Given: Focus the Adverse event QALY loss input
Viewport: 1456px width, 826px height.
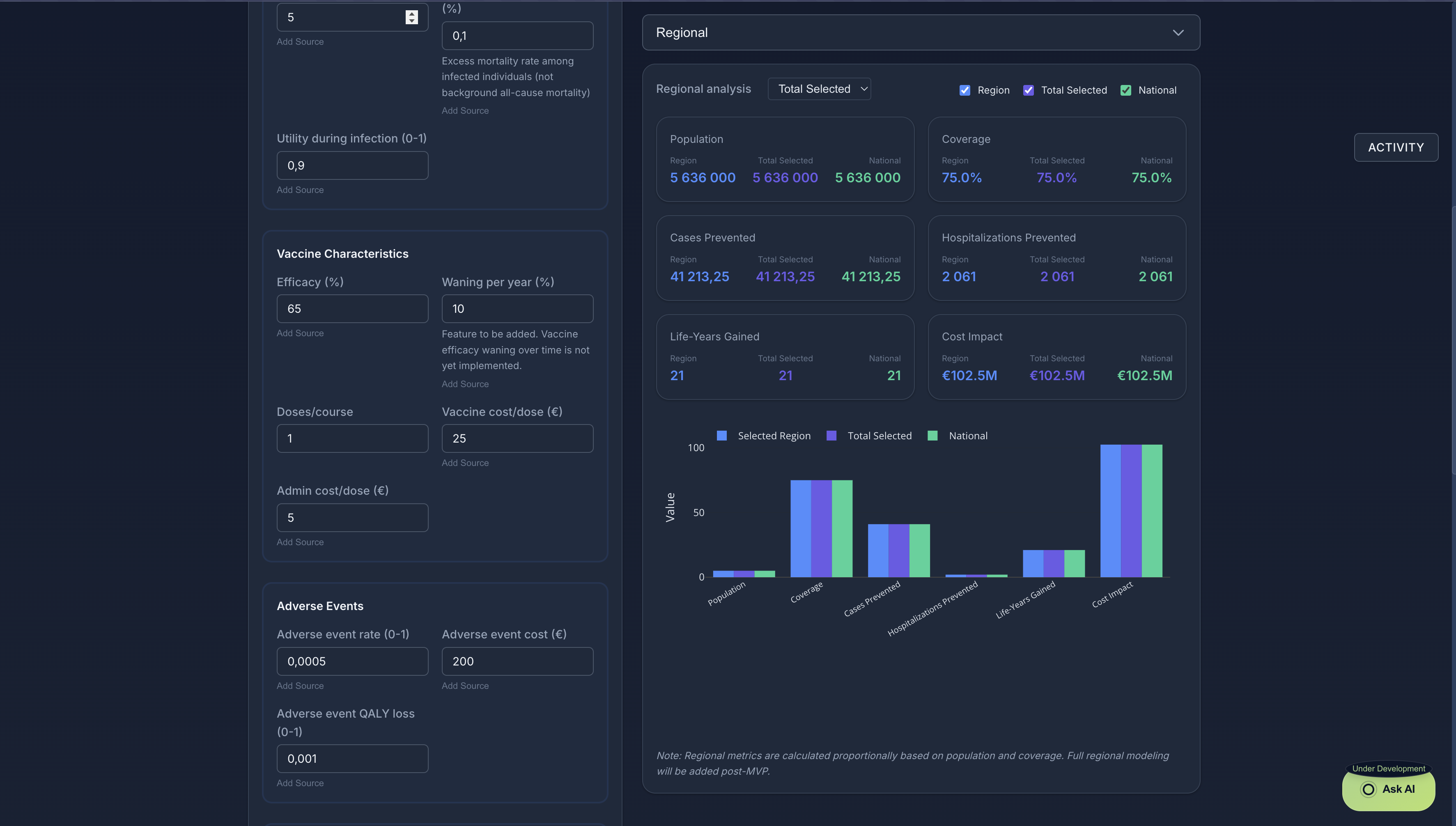Looking at the screenshot, I should click(x=352, y=759).
